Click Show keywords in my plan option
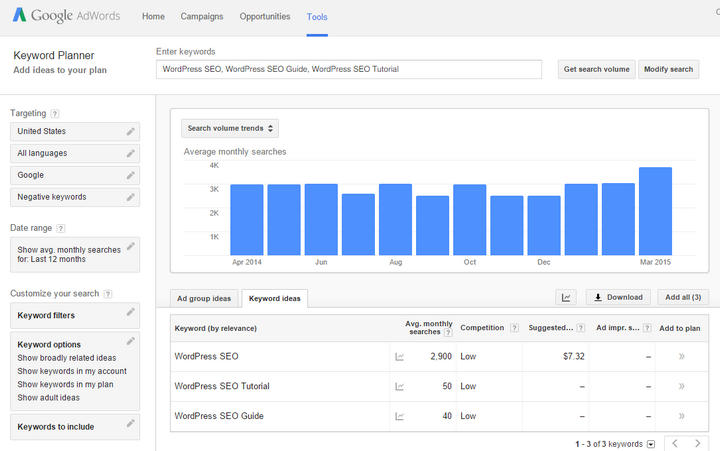This screenshot has width=720, height=451. [x=65, y=384]
